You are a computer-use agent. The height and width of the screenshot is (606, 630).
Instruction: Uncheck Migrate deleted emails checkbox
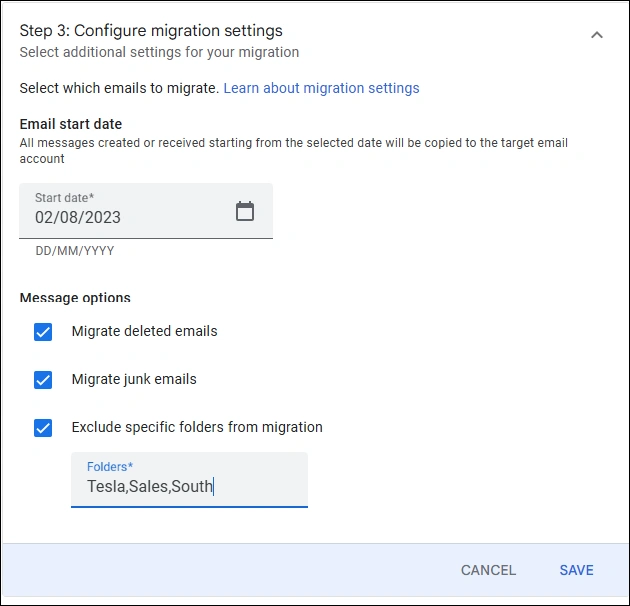coord(43,332)
